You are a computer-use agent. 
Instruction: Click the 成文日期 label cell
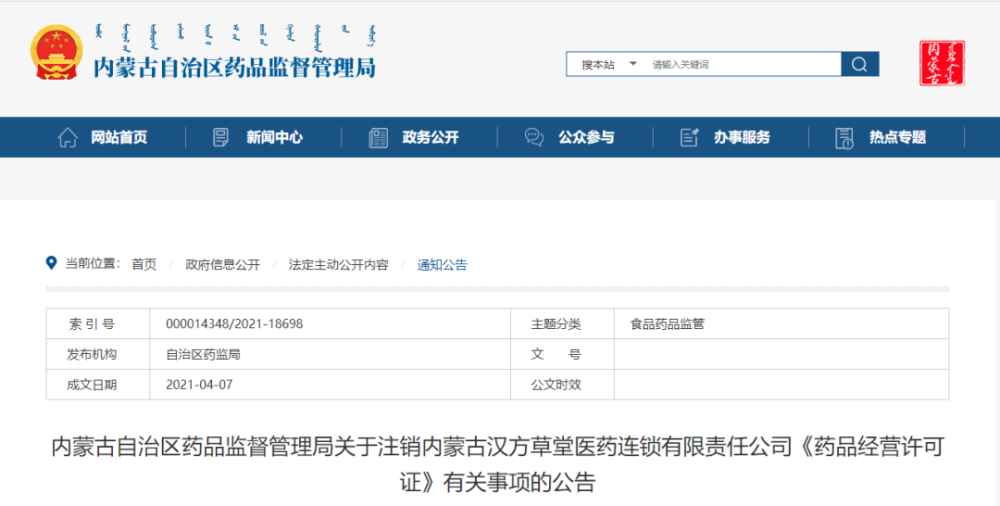98,385
